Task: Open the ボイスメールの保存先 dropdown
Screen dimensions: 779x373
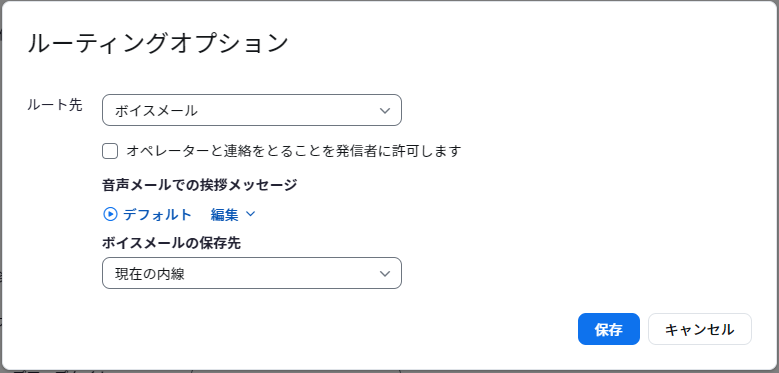Action: [x=252, y=273]
